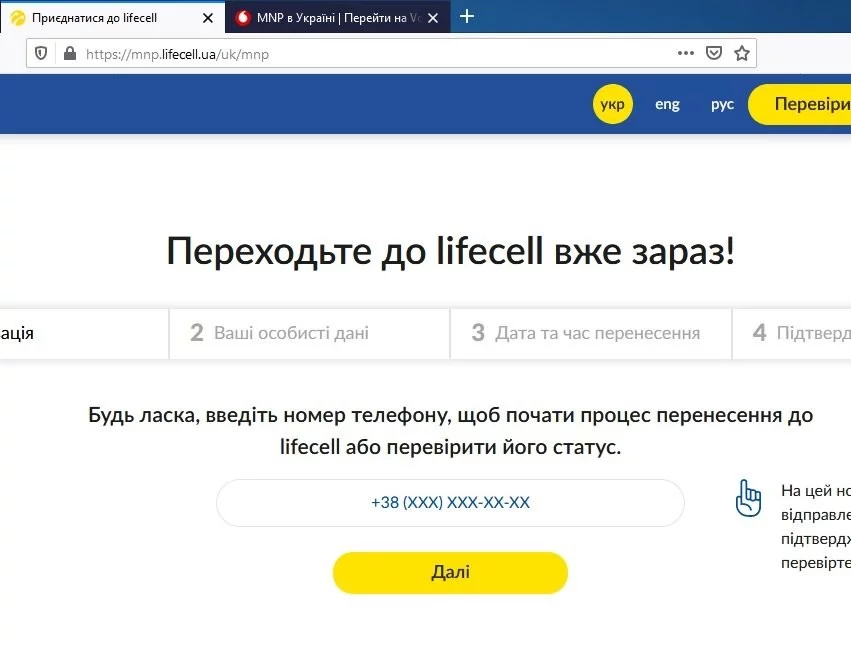Open a new browser tab
The image size is (851, 645).
[466, 16]
